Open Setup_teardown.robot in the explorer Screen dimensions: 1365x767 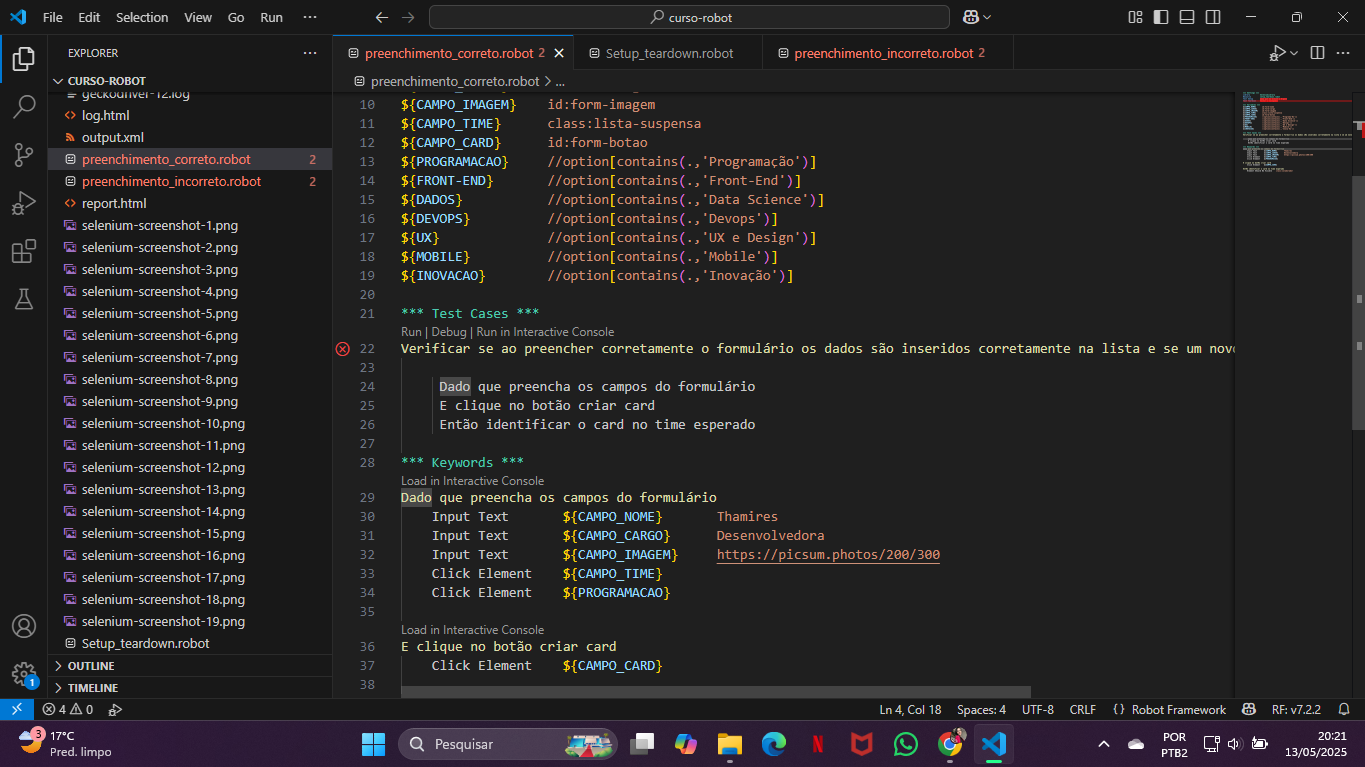[145, 644]
